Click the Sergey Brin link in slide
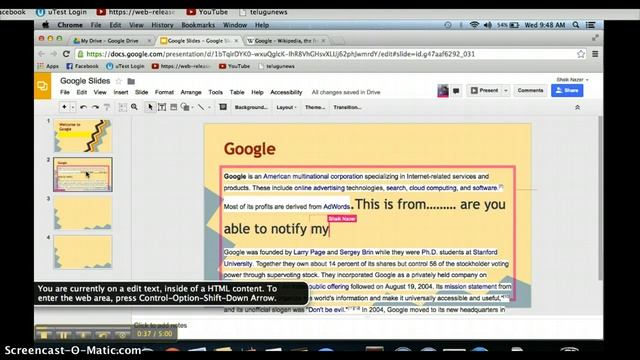The height and width of the screenshot is (360, 640). (356, 252)
